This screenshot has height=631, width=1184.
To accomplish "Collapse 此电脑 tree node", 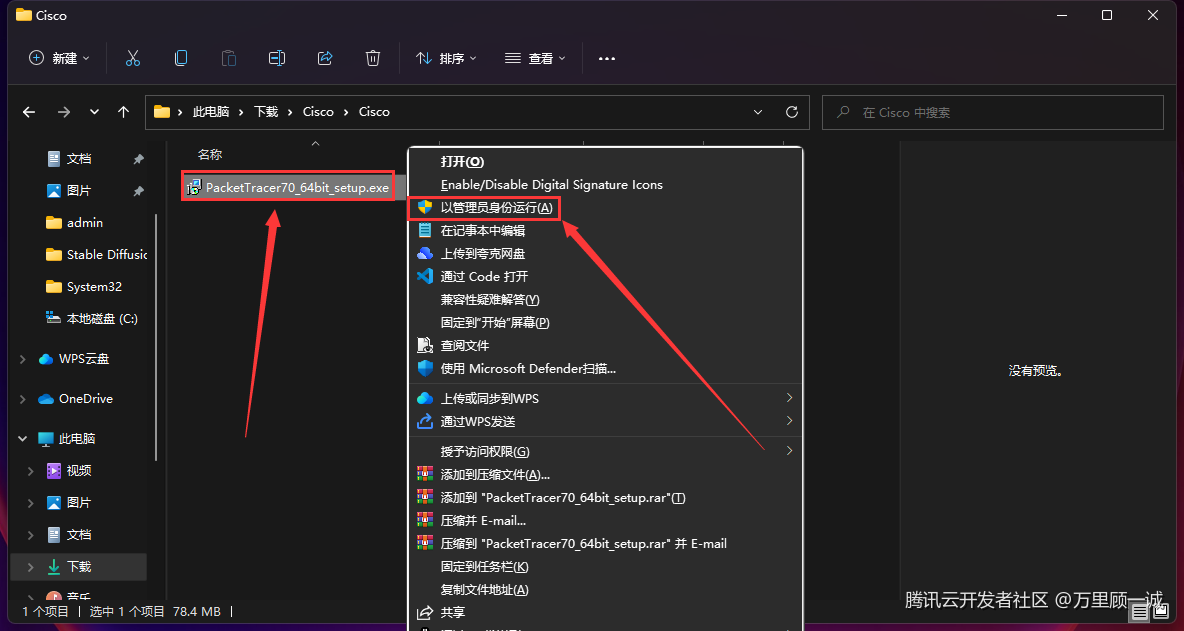I will (23, 439).
